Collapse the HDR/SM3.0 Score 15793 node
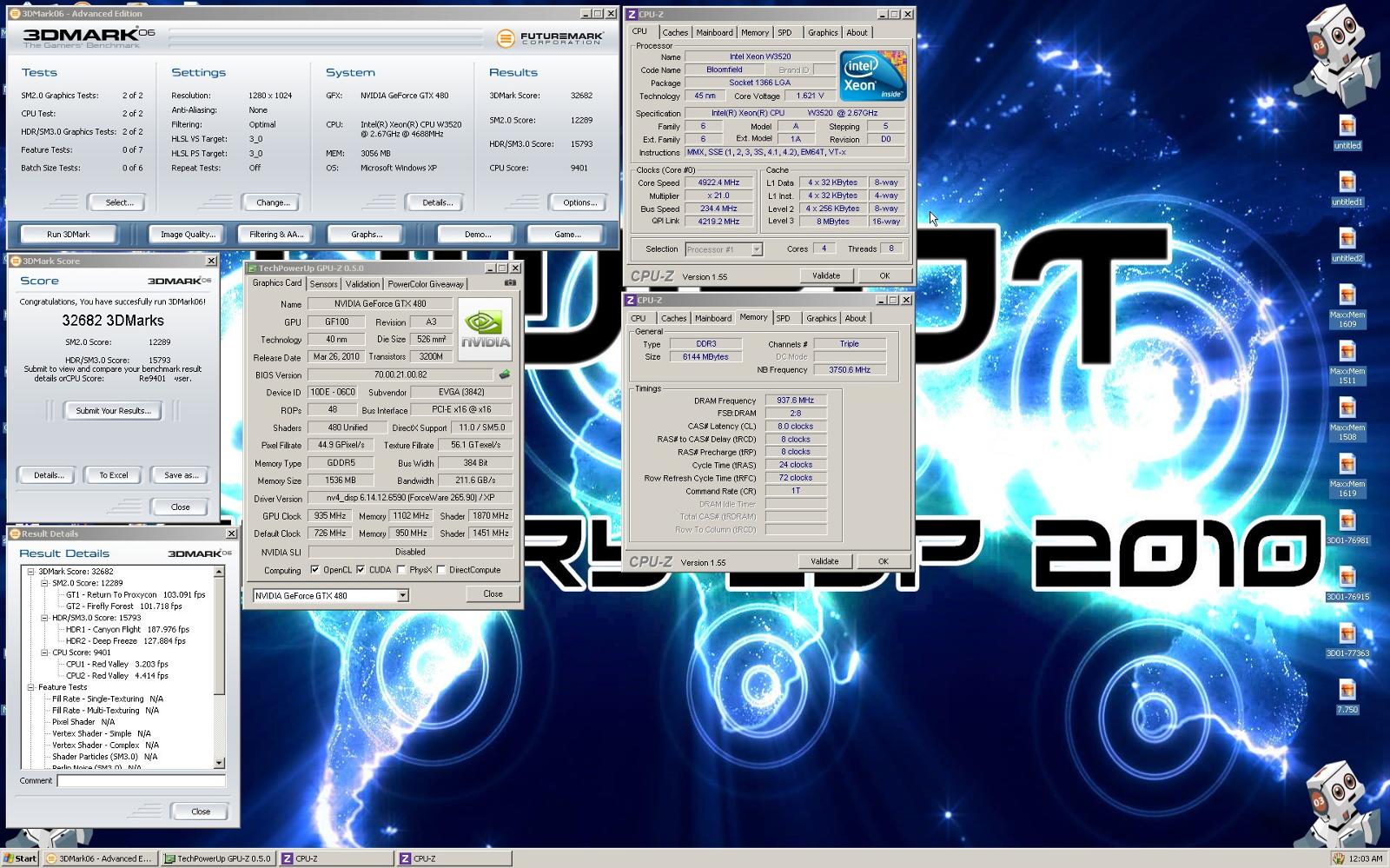 (x=44, y=618)
